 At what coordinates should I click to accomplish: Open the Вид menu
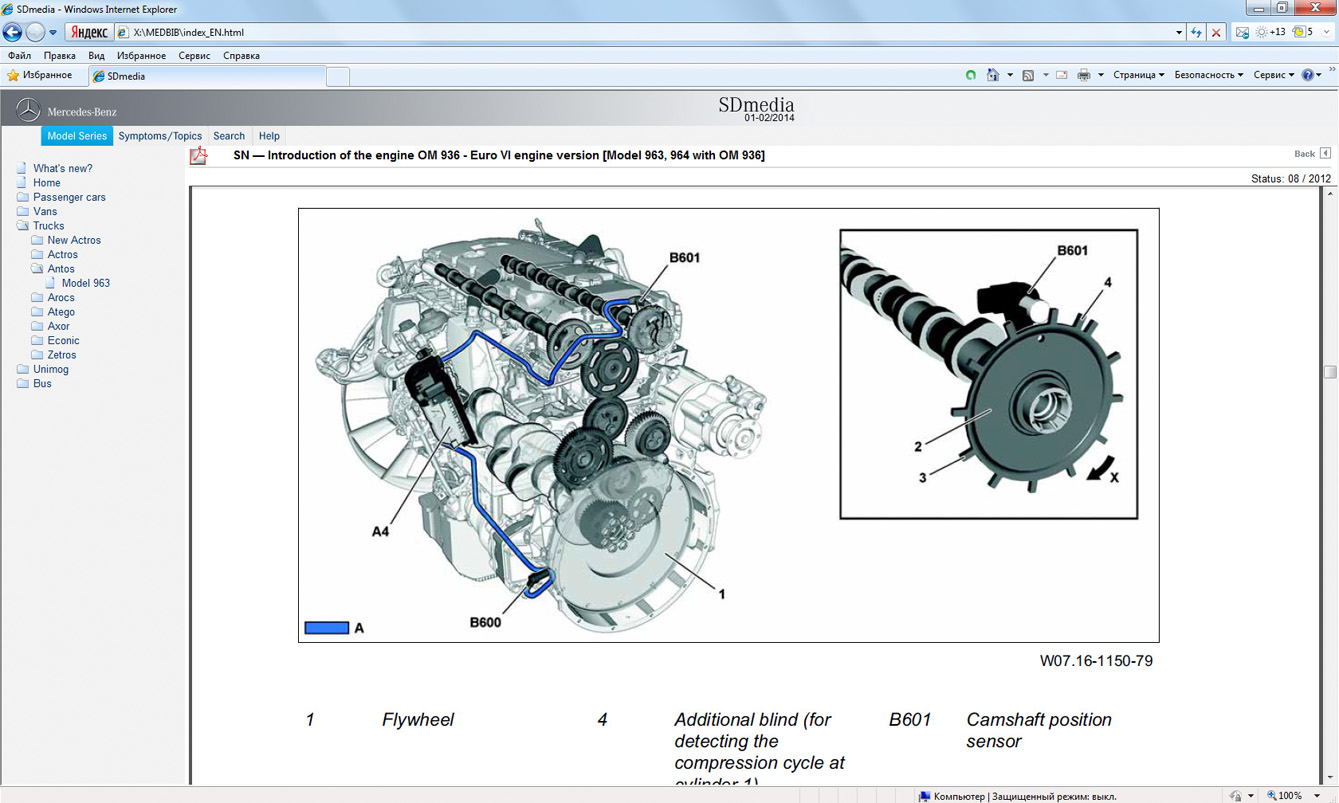coord(96,56)
